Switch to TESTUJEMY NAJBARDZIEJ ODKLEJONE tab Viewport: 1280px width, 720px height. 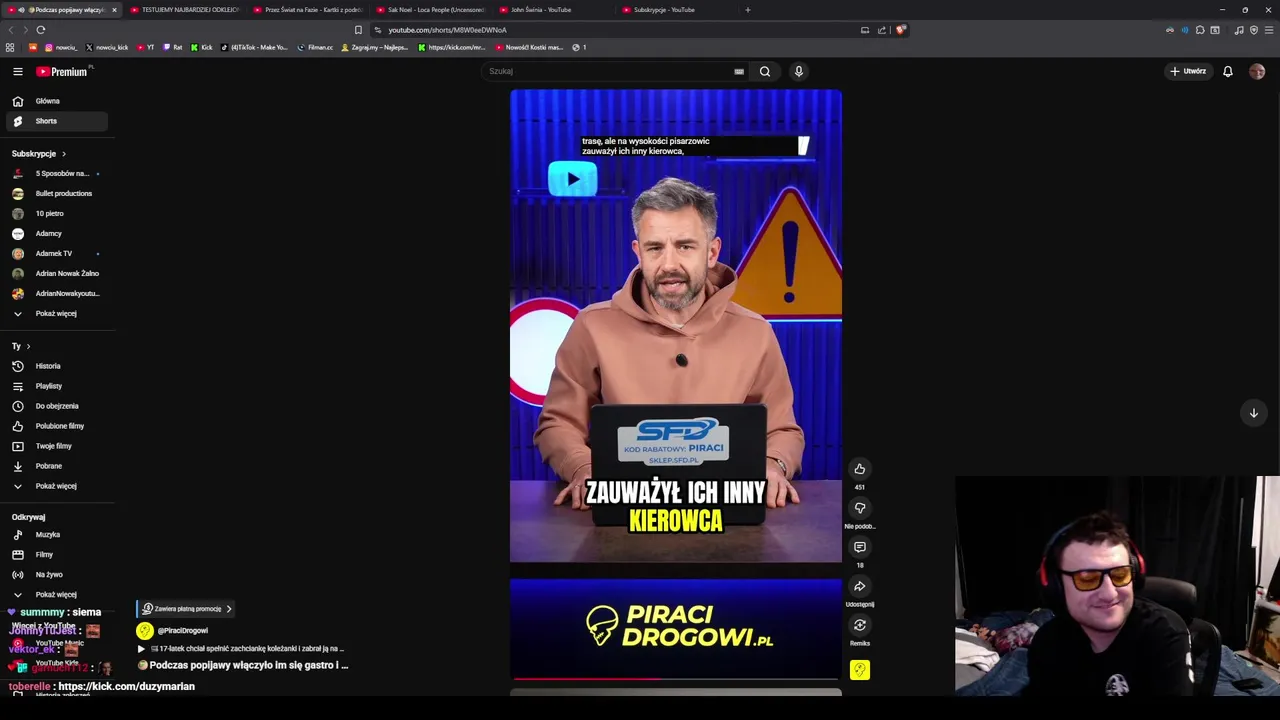click(x=185, y=9)
